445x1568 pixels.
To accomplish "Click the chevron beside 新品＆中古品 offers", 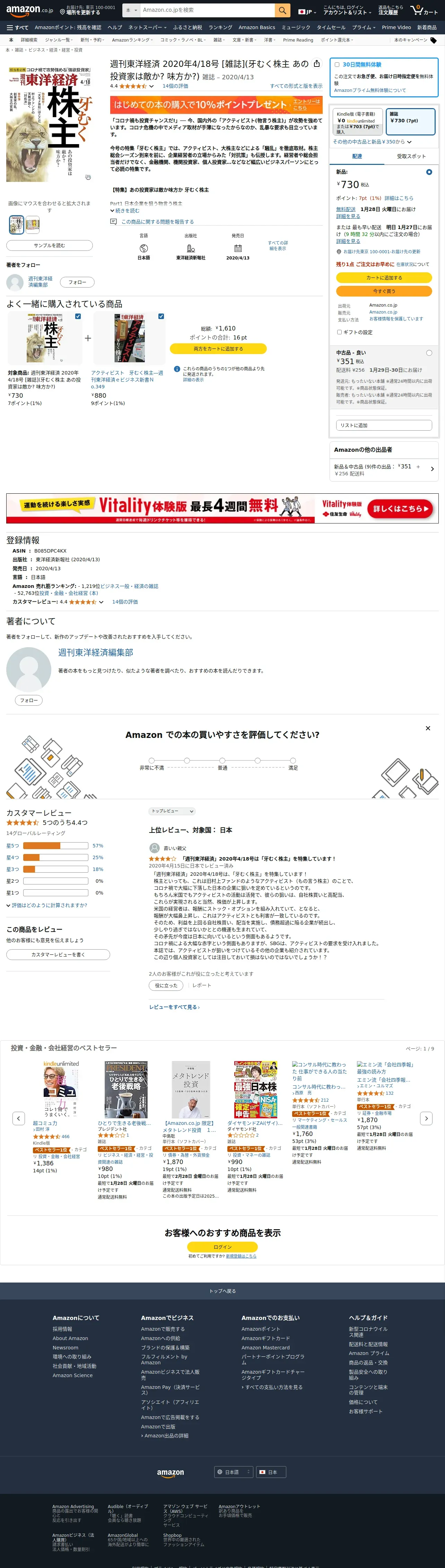I will (431, 469).
